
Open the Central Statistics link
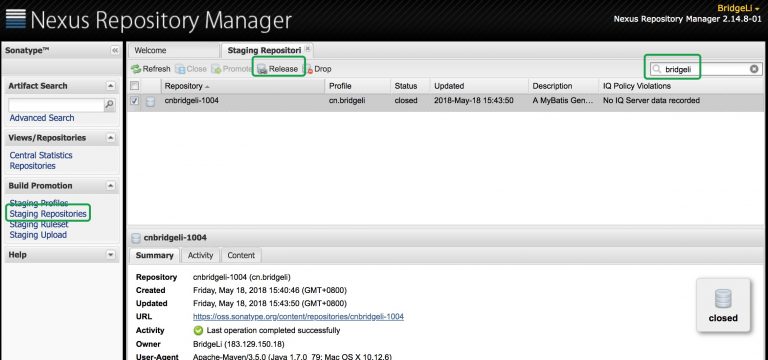[41, 155]
